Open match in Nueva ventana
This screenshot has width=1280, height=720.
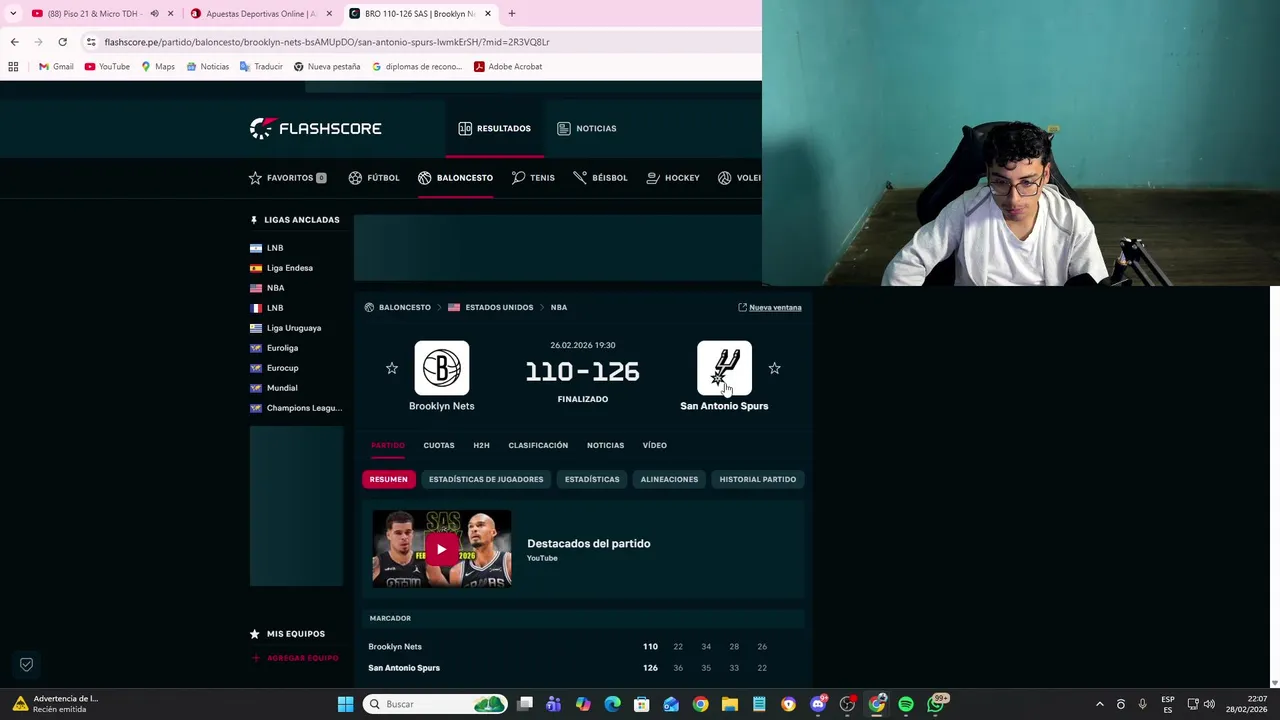(x=769, y=307)
